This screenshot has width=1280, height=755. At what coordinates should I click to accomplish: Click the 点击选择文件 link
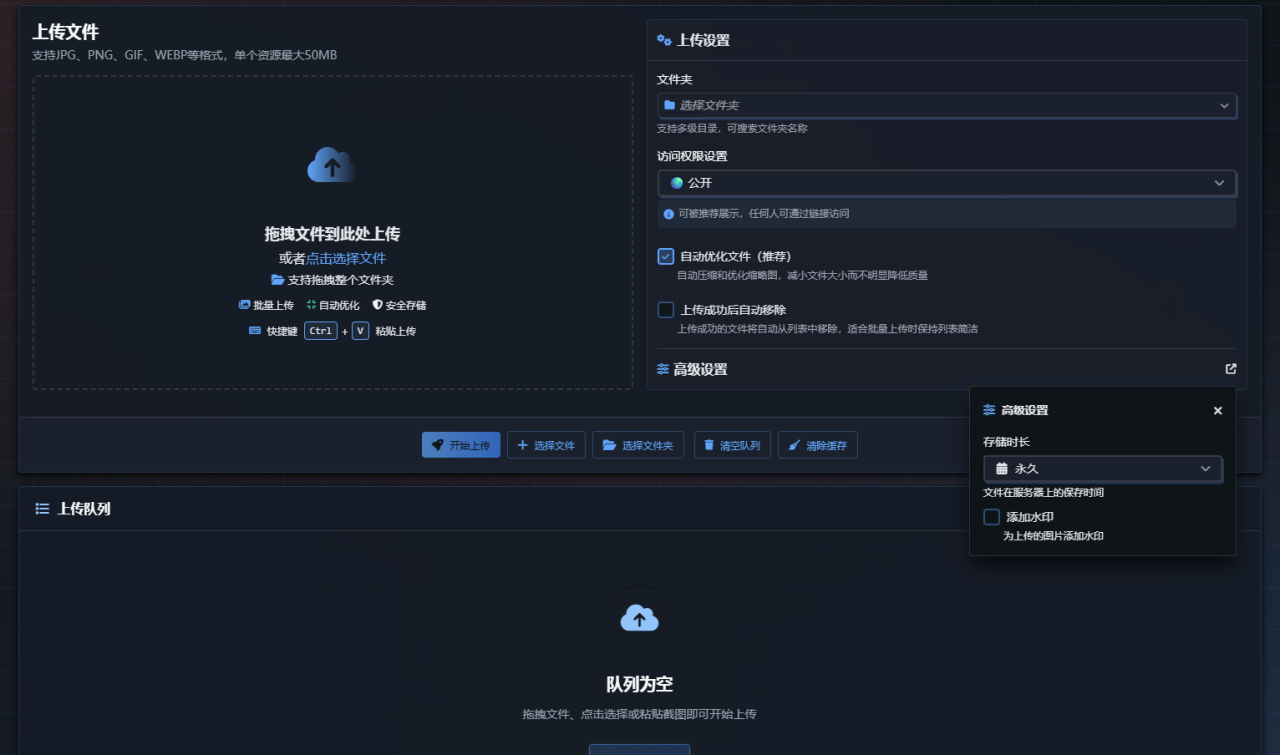tap(346, 258)
